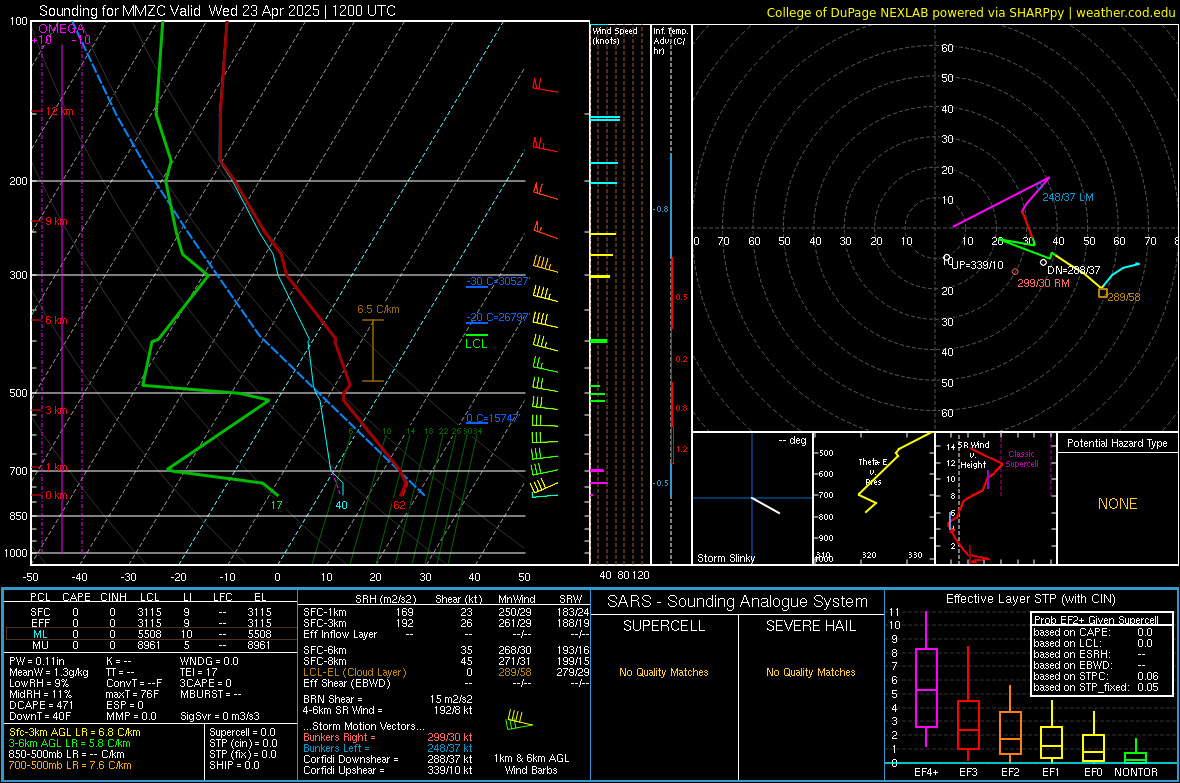
Task: Click the Supercell = 0.0 index
Action: pos(242,732)
